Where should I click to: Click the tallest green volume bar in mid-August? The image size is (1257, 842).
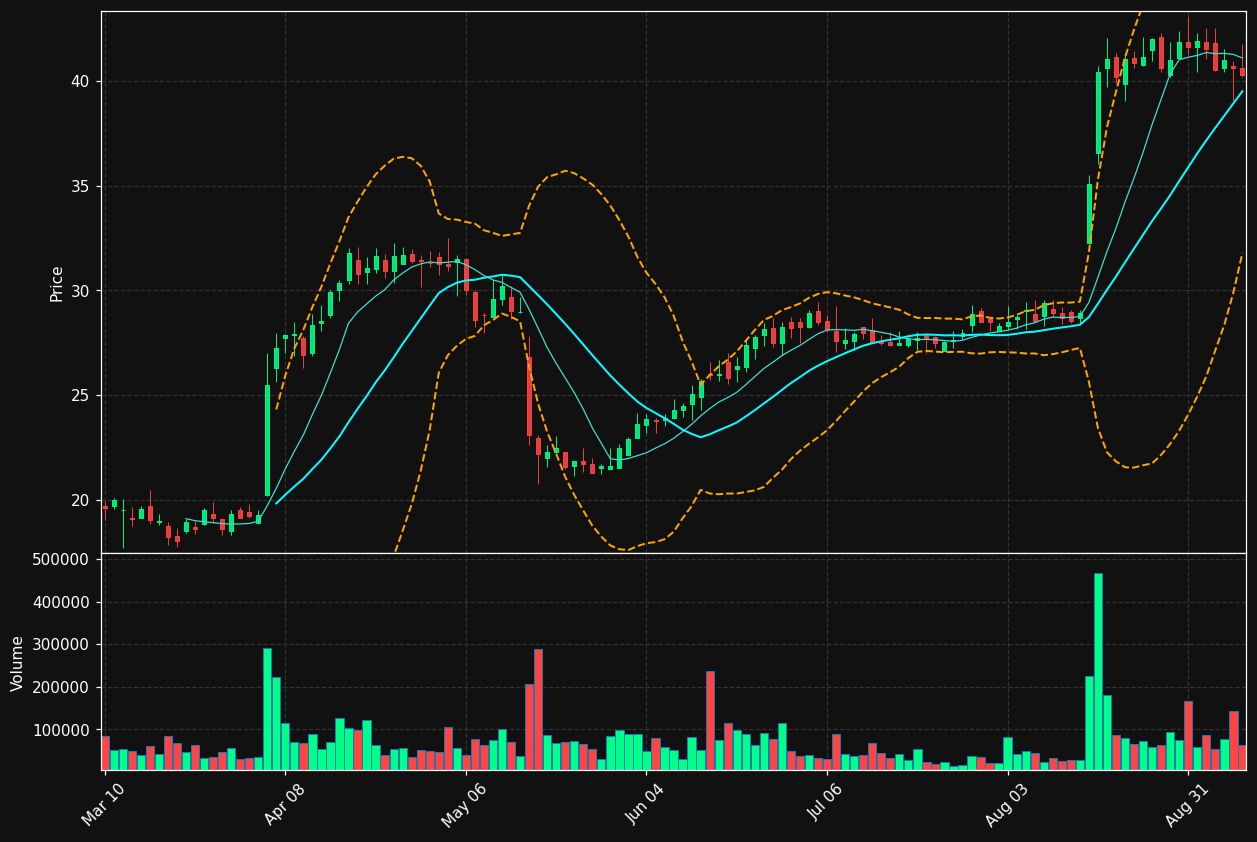coord(1098,671)
